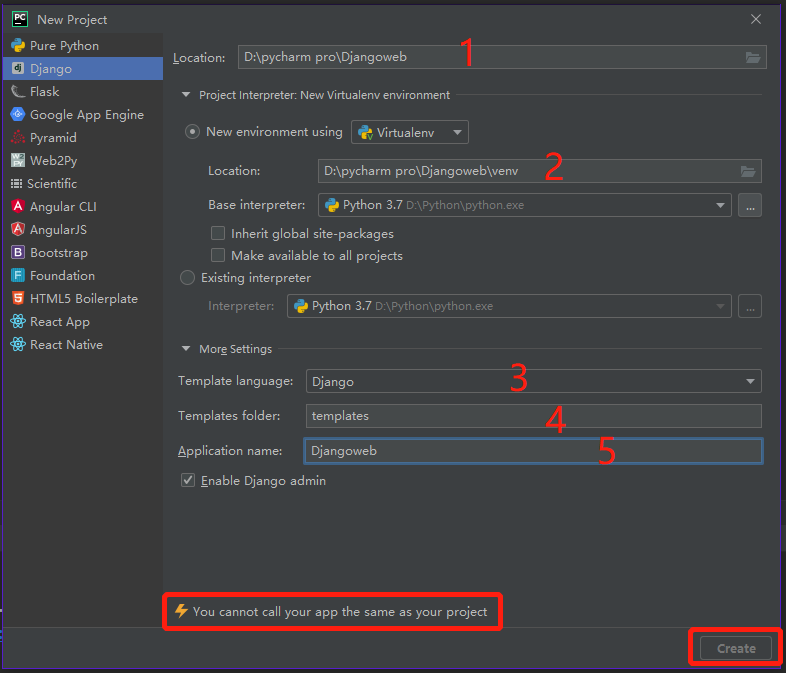Screen dimensions: 786x673
Task: Select Google App Engine project type
Action: (x=83, y=115)
